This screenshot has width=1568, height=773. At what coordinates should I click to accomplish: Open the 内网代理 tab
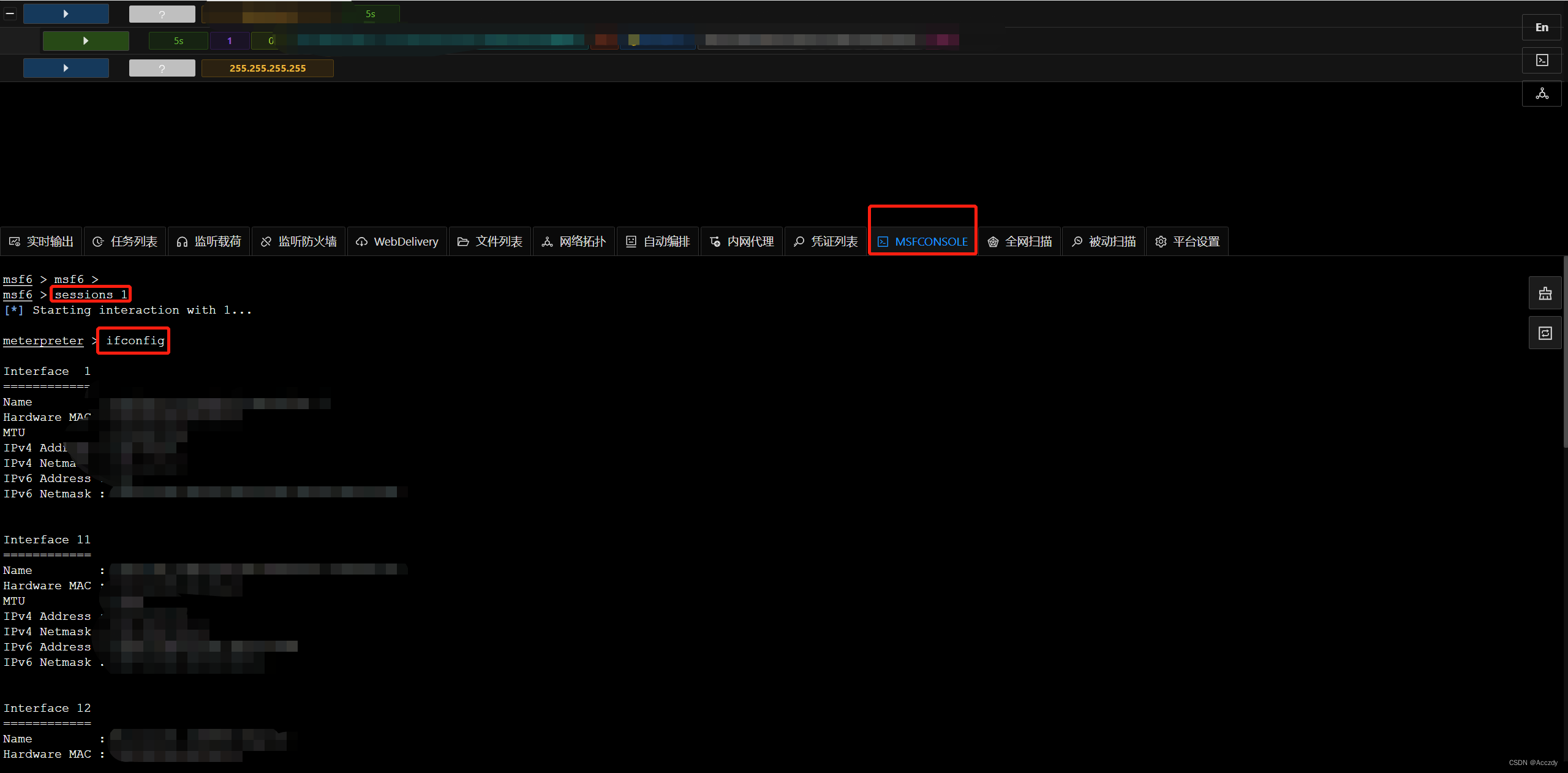click(742, 241)
